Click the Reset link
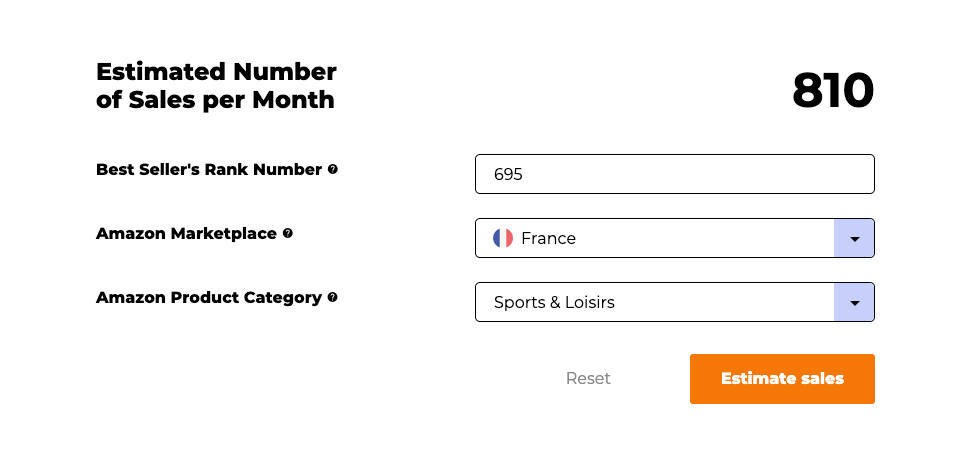This screenshot has width=969, height=456. [588, 378]
